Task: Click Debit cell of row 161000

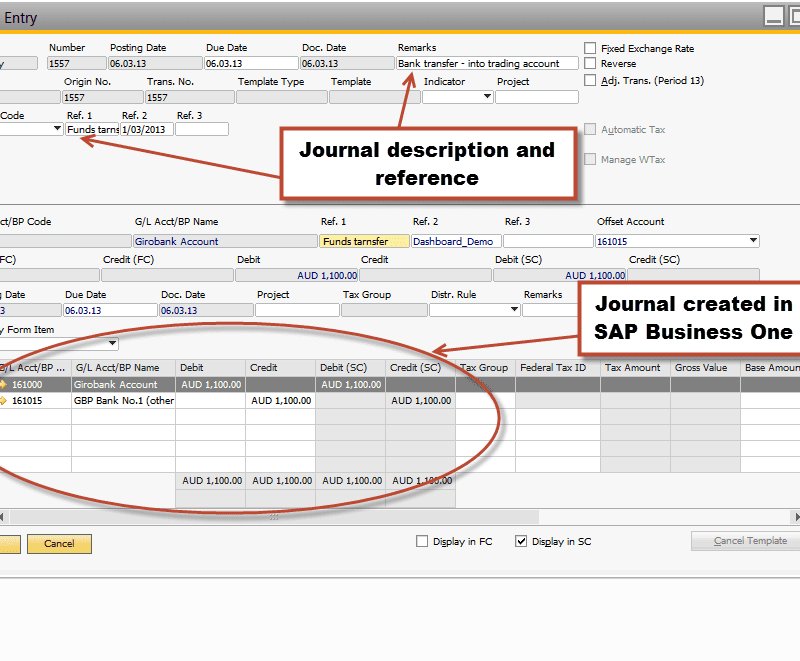Action: point(210,385)
